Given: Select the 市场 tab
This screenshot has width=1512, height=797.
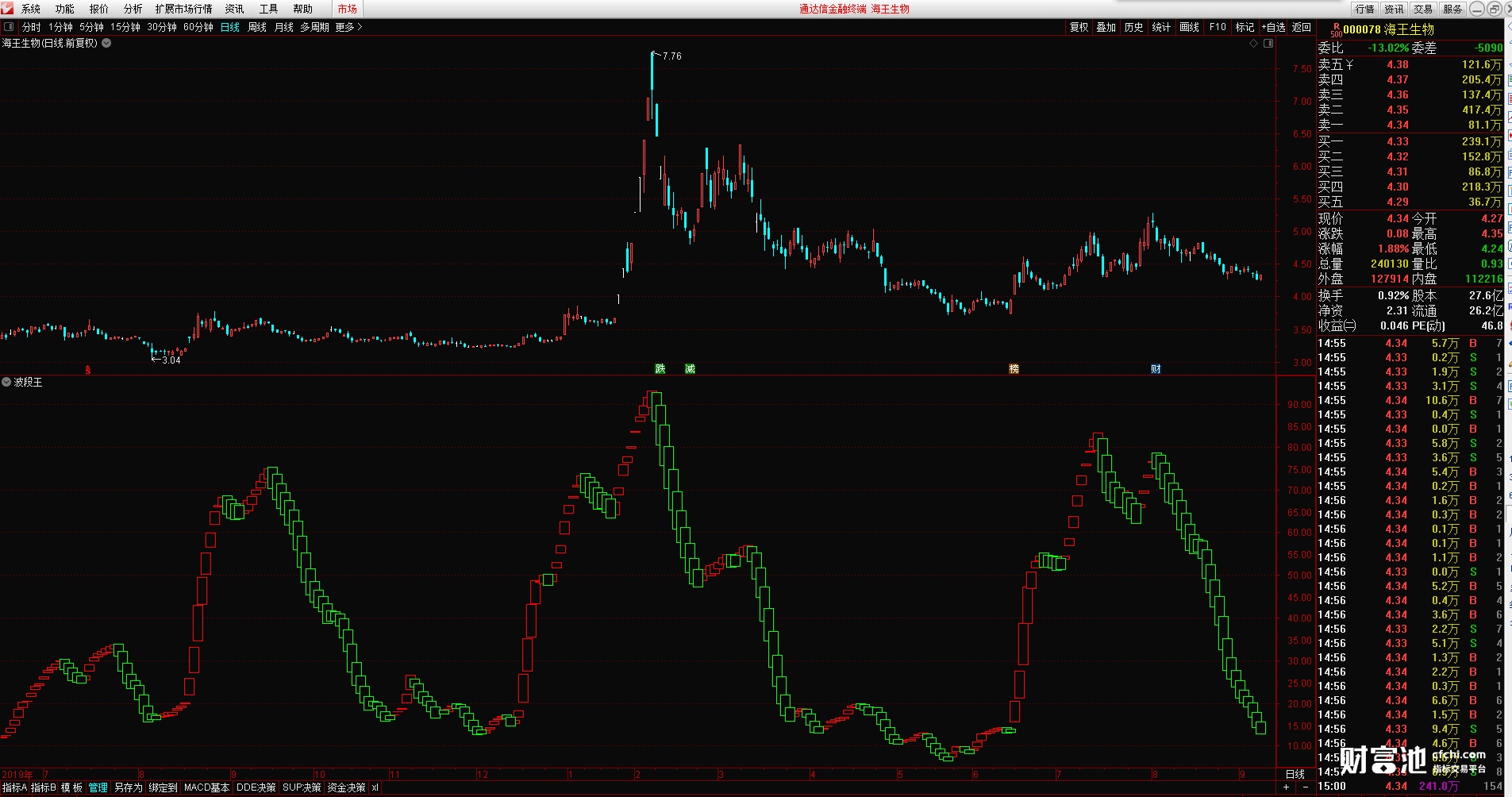Looking at the screenshot, I should [x=347, y=9].
